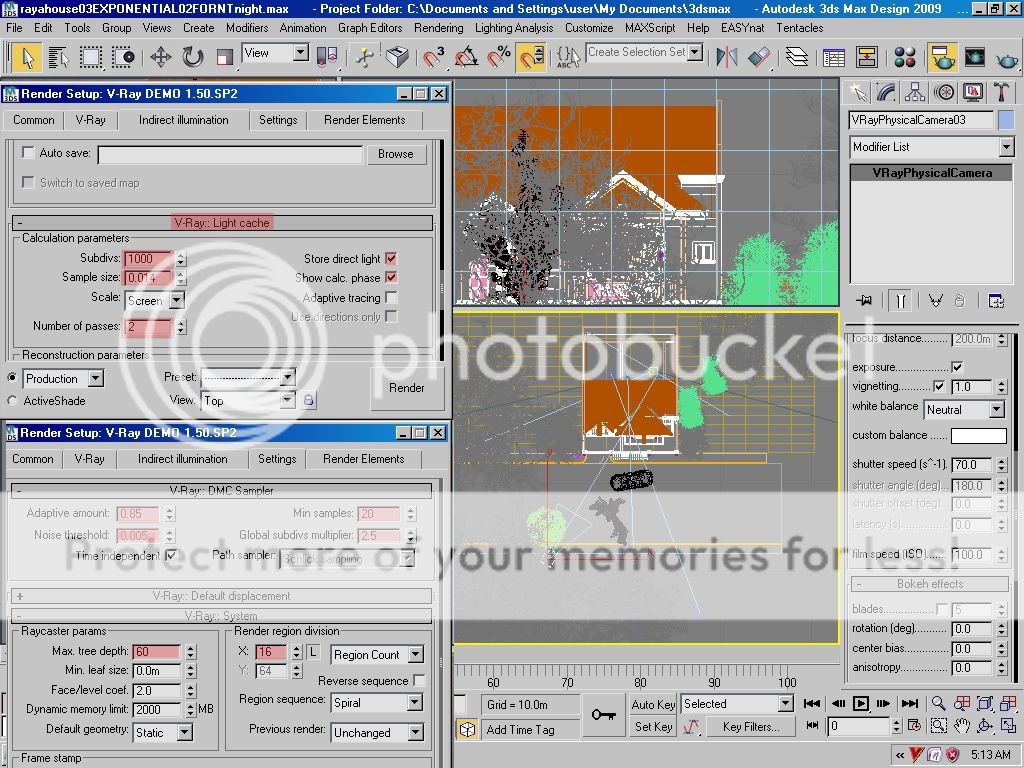Click the Key Filters button
The height and width of the screenshot is (768, 1024).
[751, 726]
